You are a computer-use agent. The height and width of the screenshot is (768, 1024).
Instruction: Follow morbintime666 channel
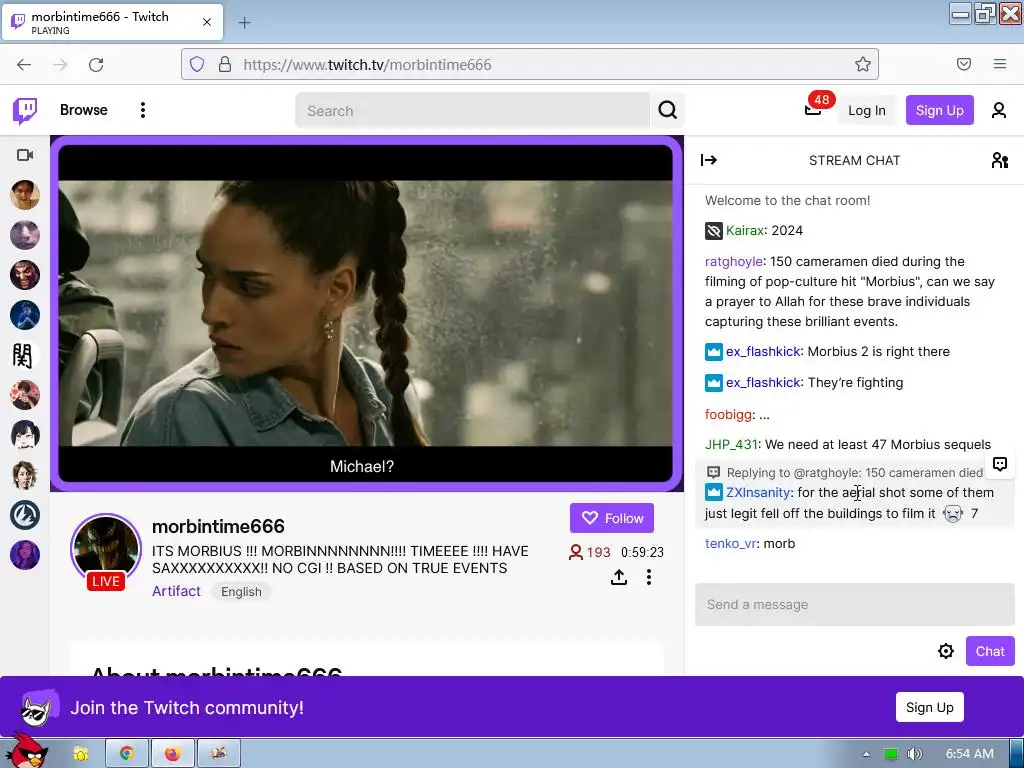pos(611,518)
